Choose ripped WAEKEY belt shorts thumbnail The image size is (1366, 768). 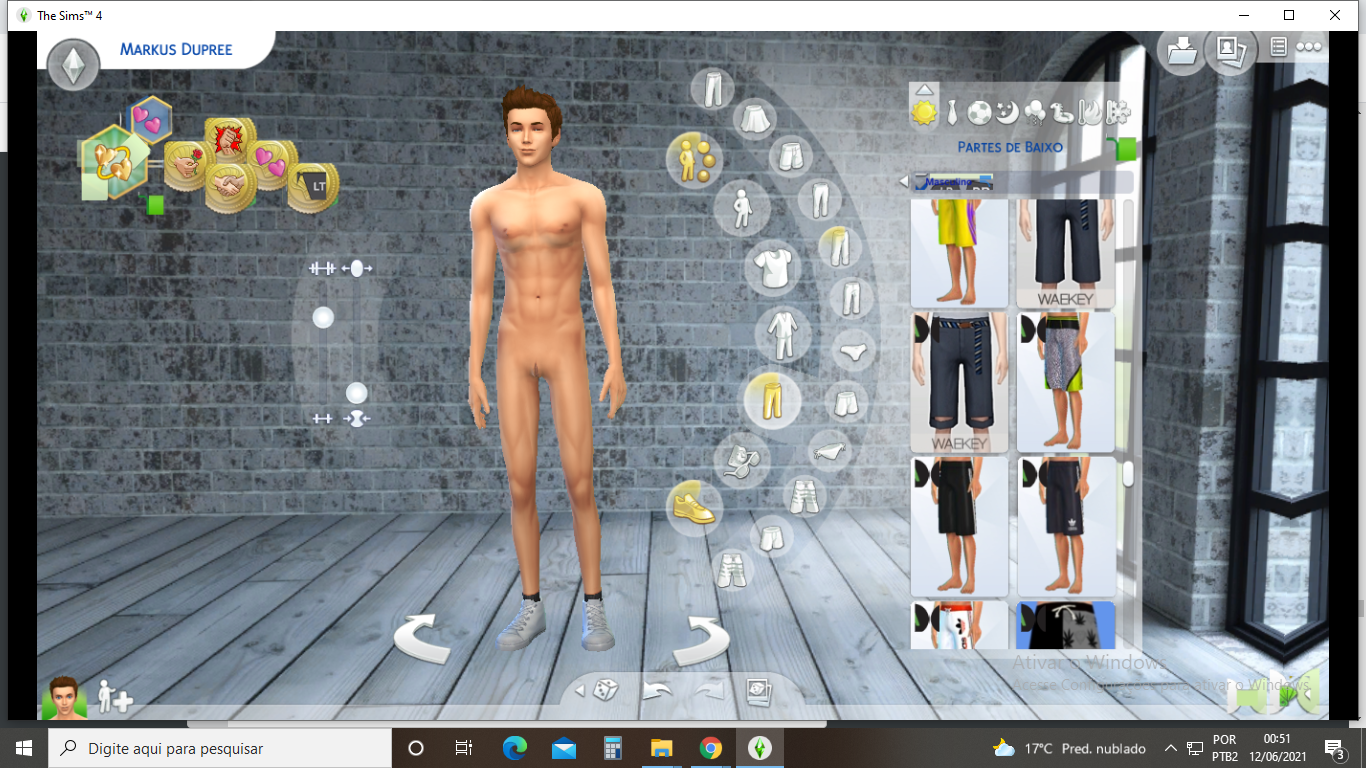960,382
